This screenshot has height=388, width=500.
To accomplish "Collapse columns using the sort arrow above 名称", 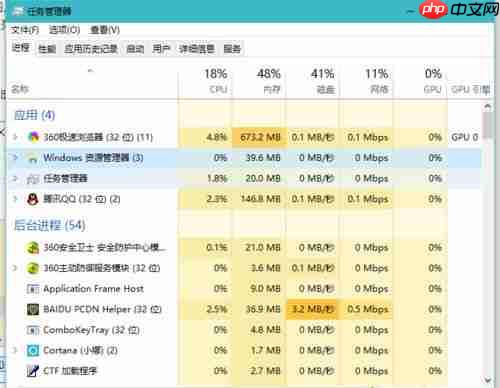I will coord(90,71).
